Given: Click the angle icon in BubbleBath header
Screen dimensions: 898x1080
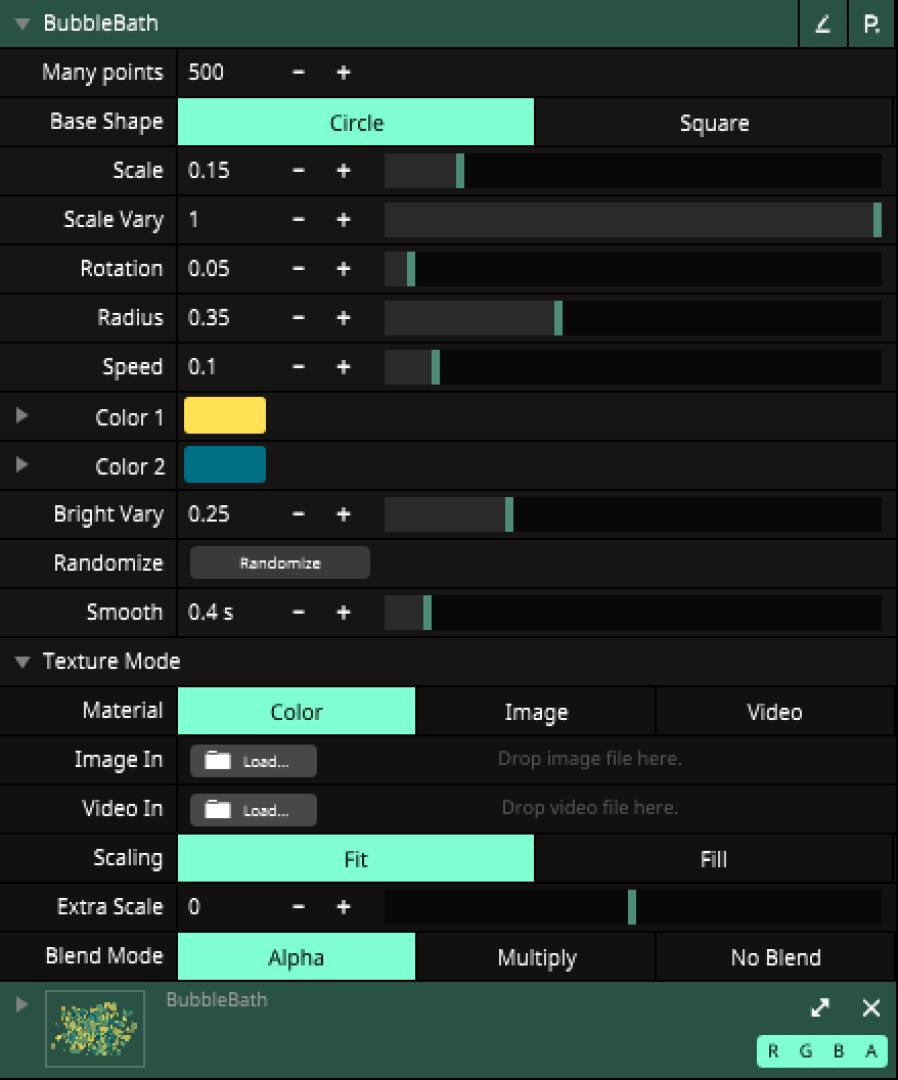Looking at the screenshot, I should 822,24.
